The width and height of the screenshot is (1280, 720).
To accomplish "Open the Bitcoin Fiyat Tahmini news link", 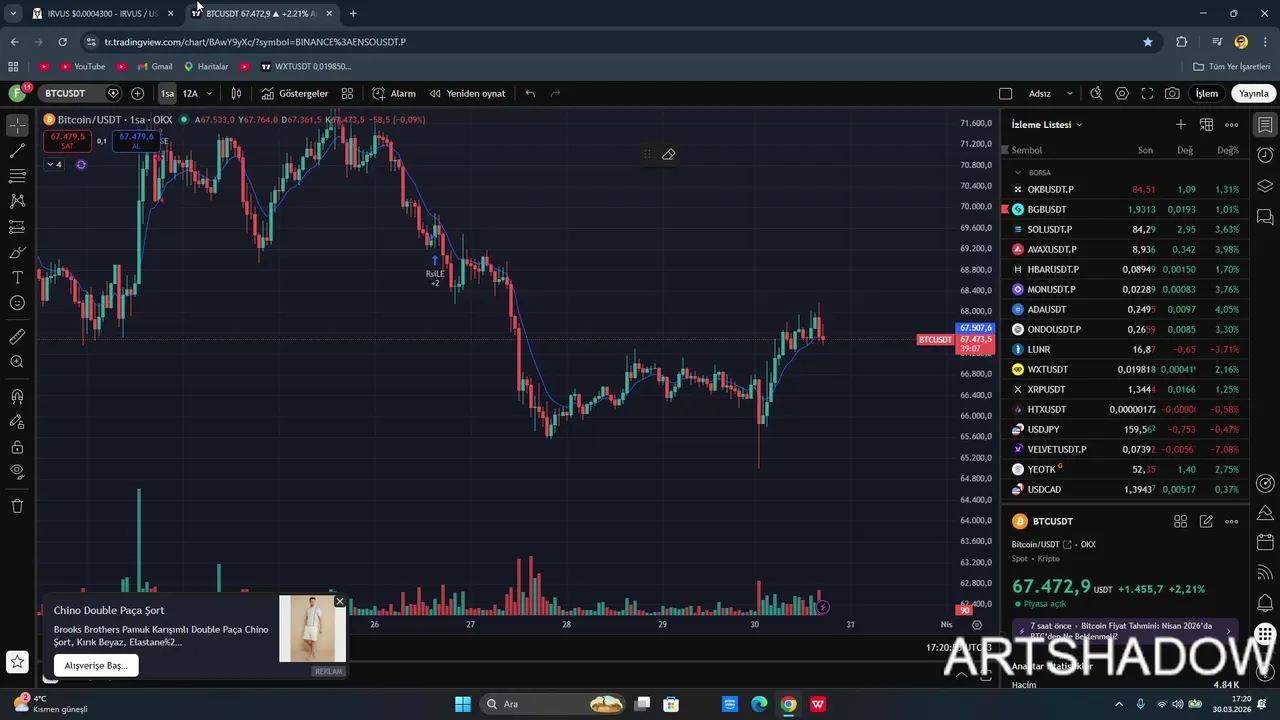I will click(1125, 631).
